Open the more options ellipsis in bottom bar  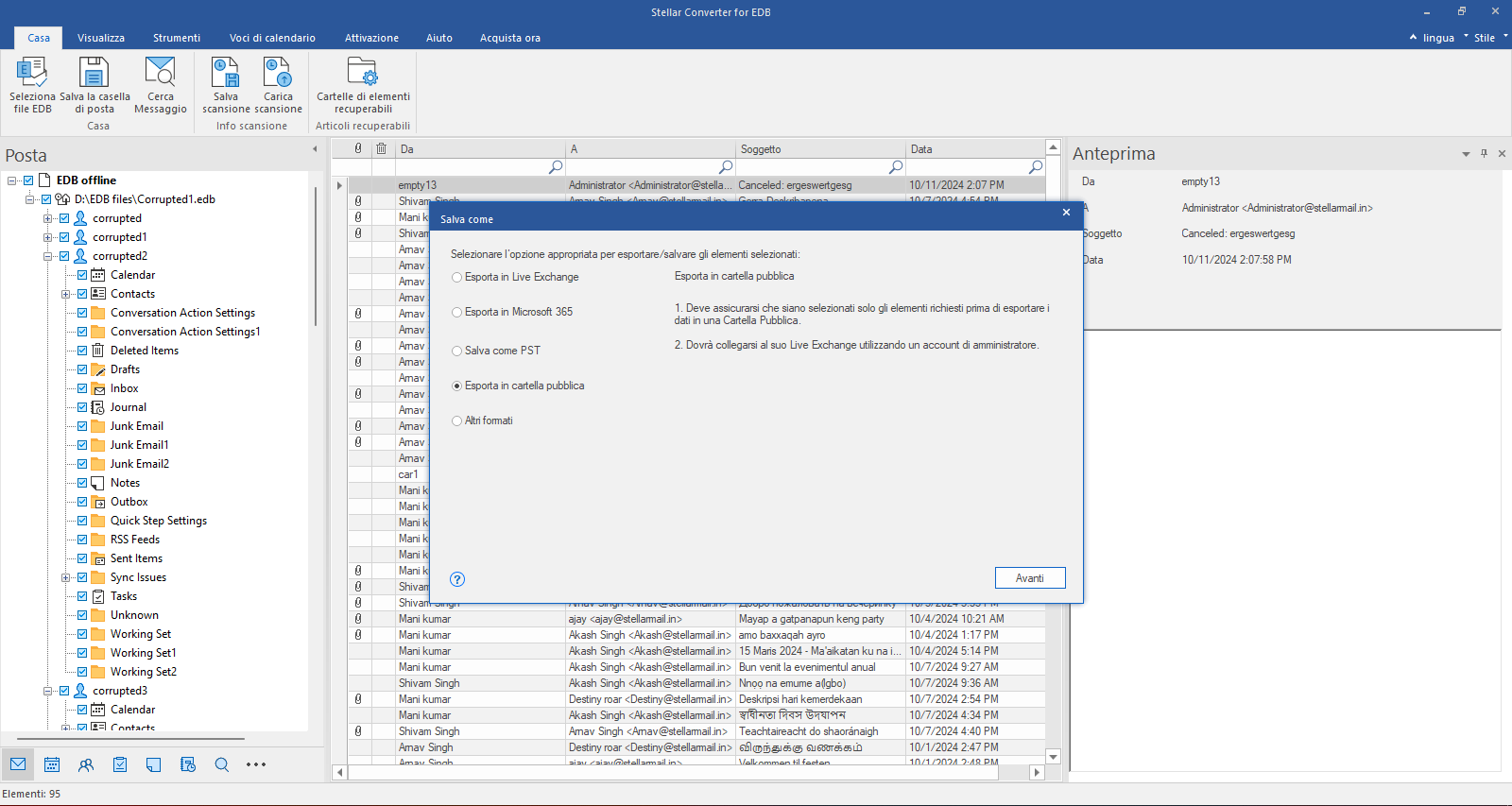(x=256, y=764)
